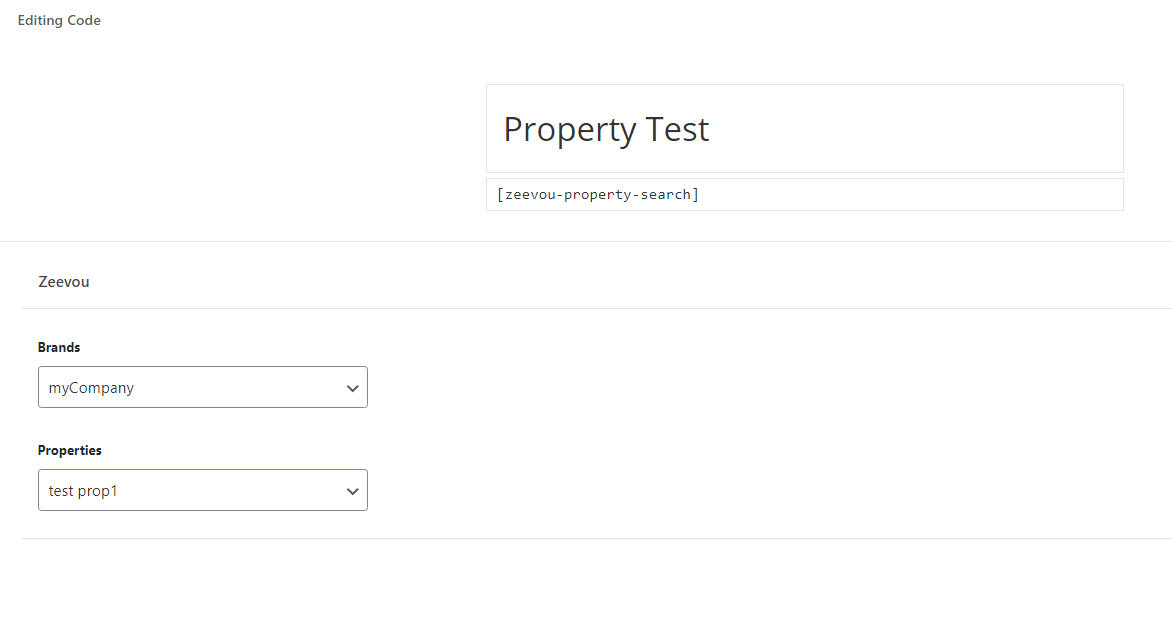Place cursor before the shortcode's opening bracket
This screenshot has width=1172, height=620.
click(x=497, y=194)
